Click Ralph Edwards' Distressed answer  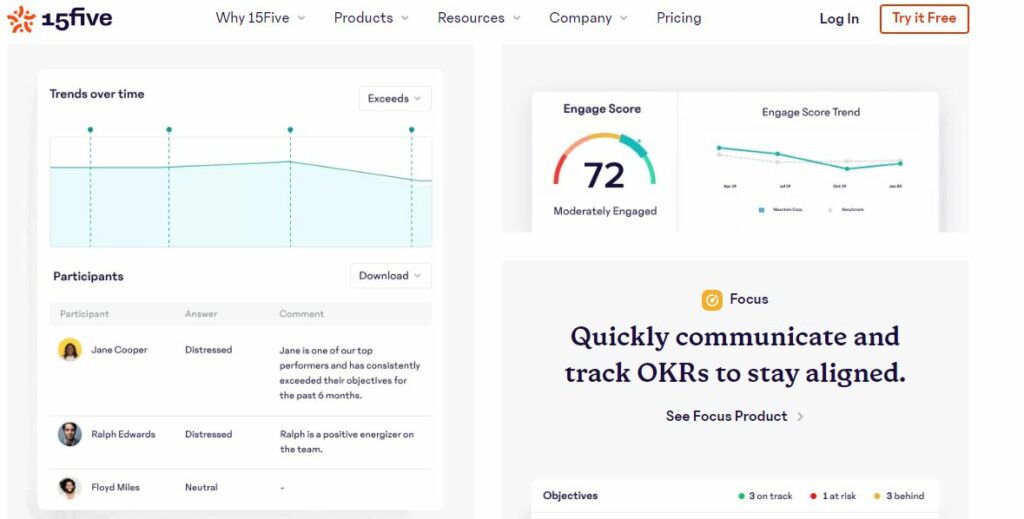point(208,434)
